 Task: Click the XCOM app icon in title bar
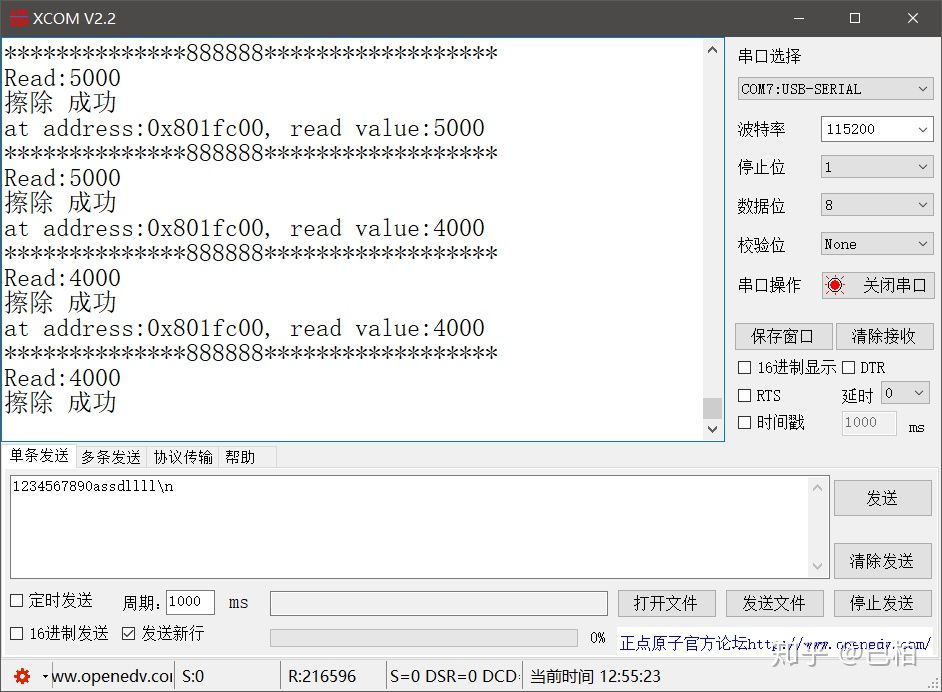pyautogui.click(x=19, y=18)
